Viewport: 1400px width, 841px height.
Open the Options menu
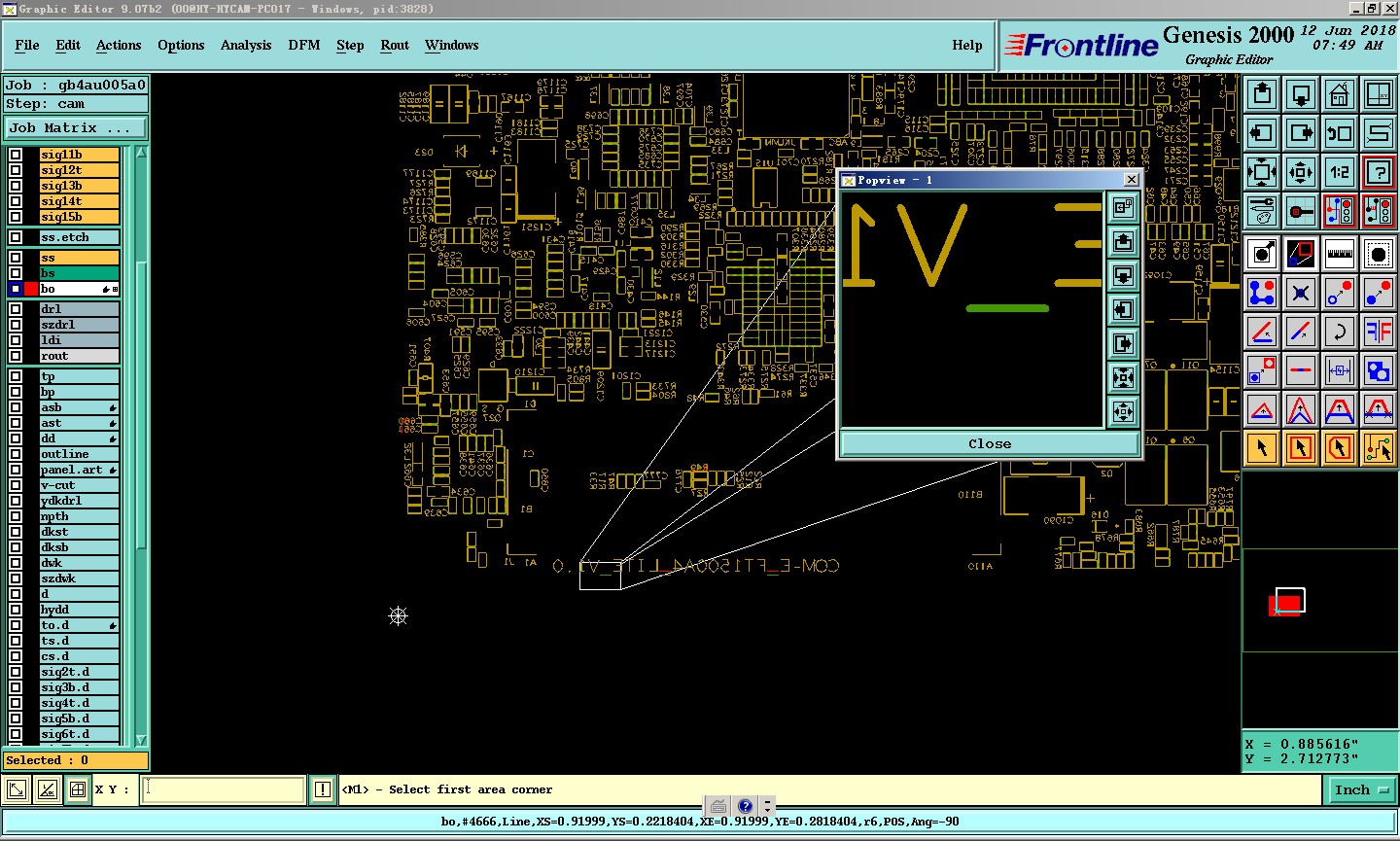pos(181,45)
